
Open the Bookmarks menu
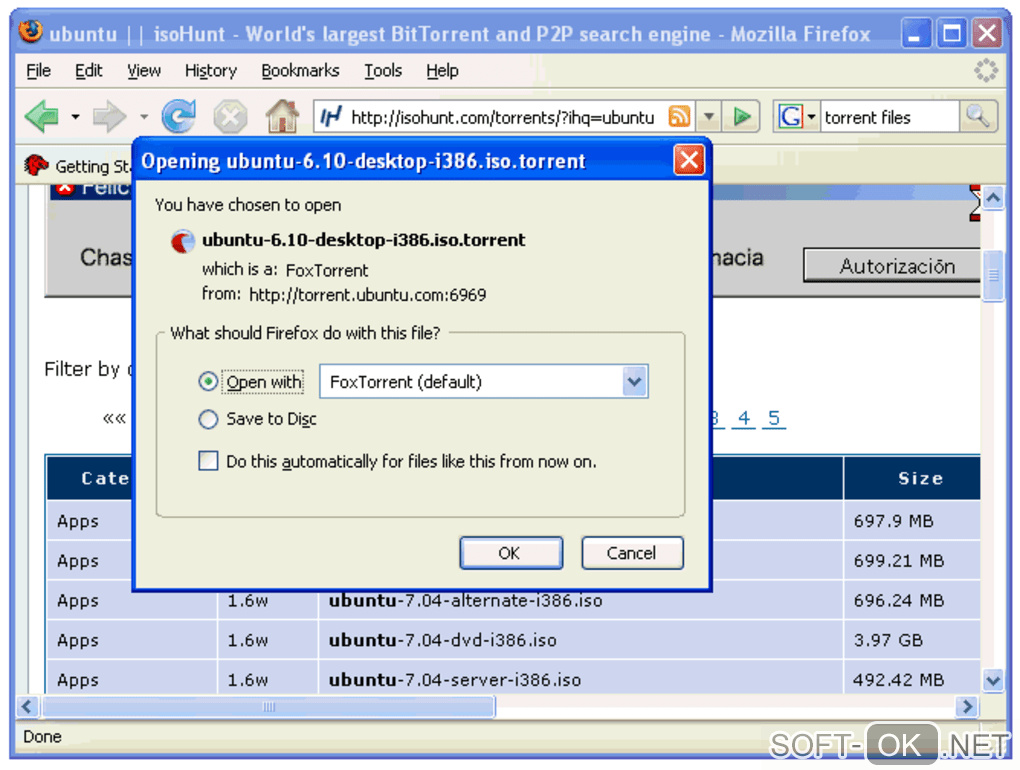coord(300,70)
